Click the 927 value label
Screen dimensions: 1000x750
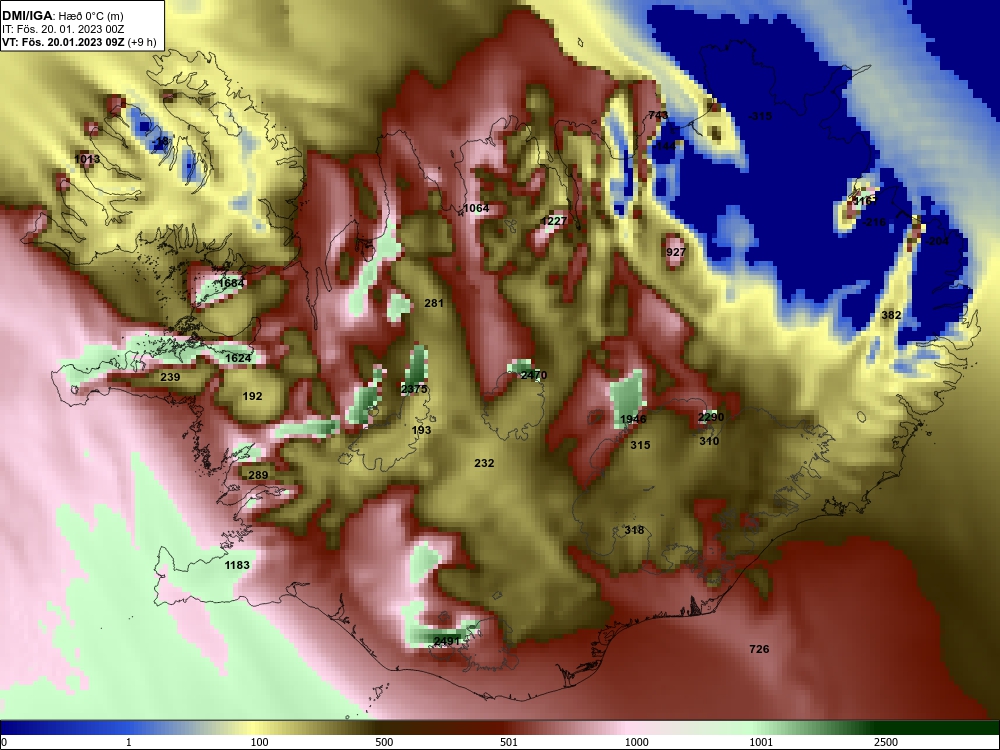point(676,252)
